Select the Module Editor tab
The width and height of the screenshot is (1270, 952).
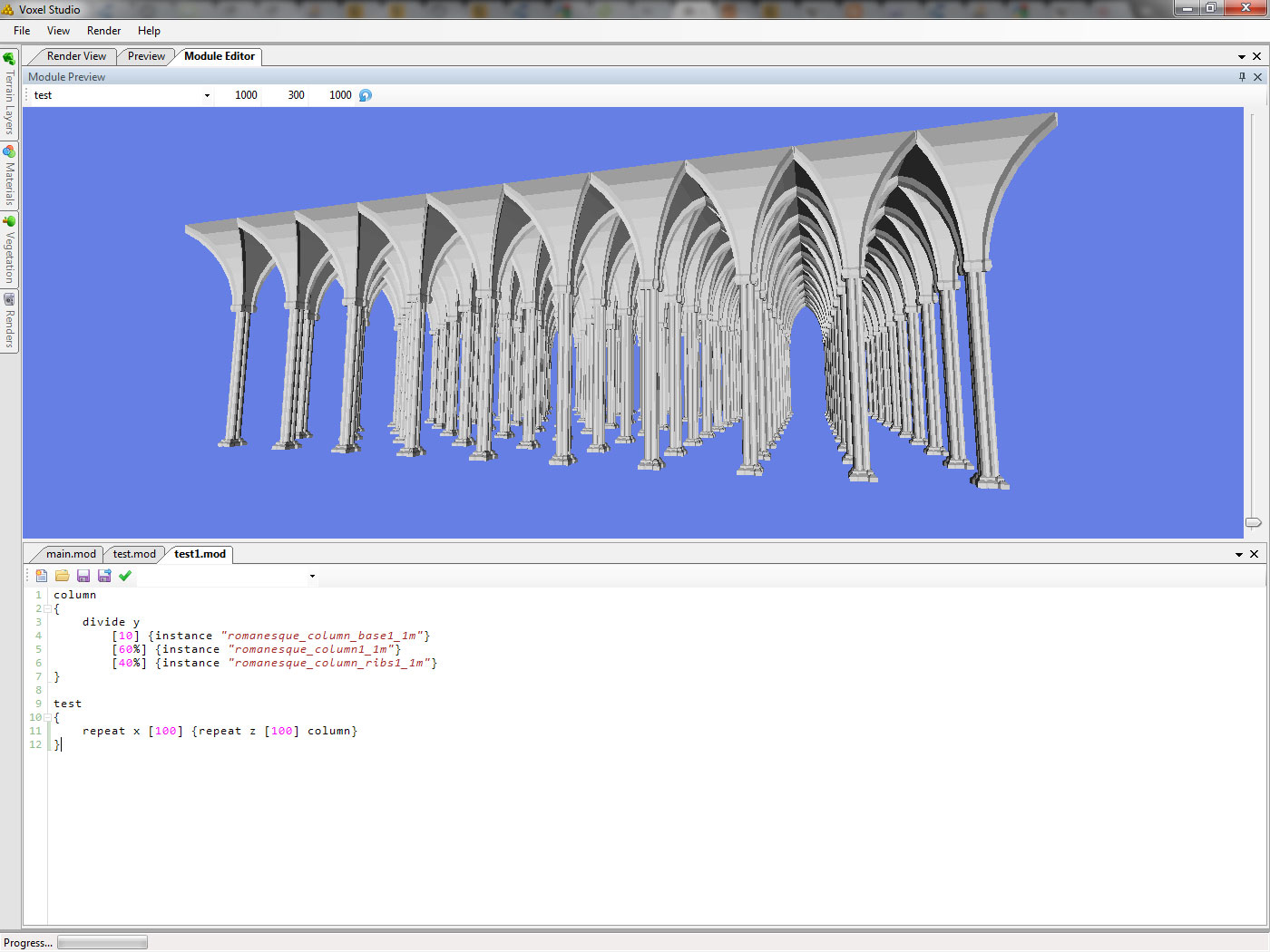220,56
